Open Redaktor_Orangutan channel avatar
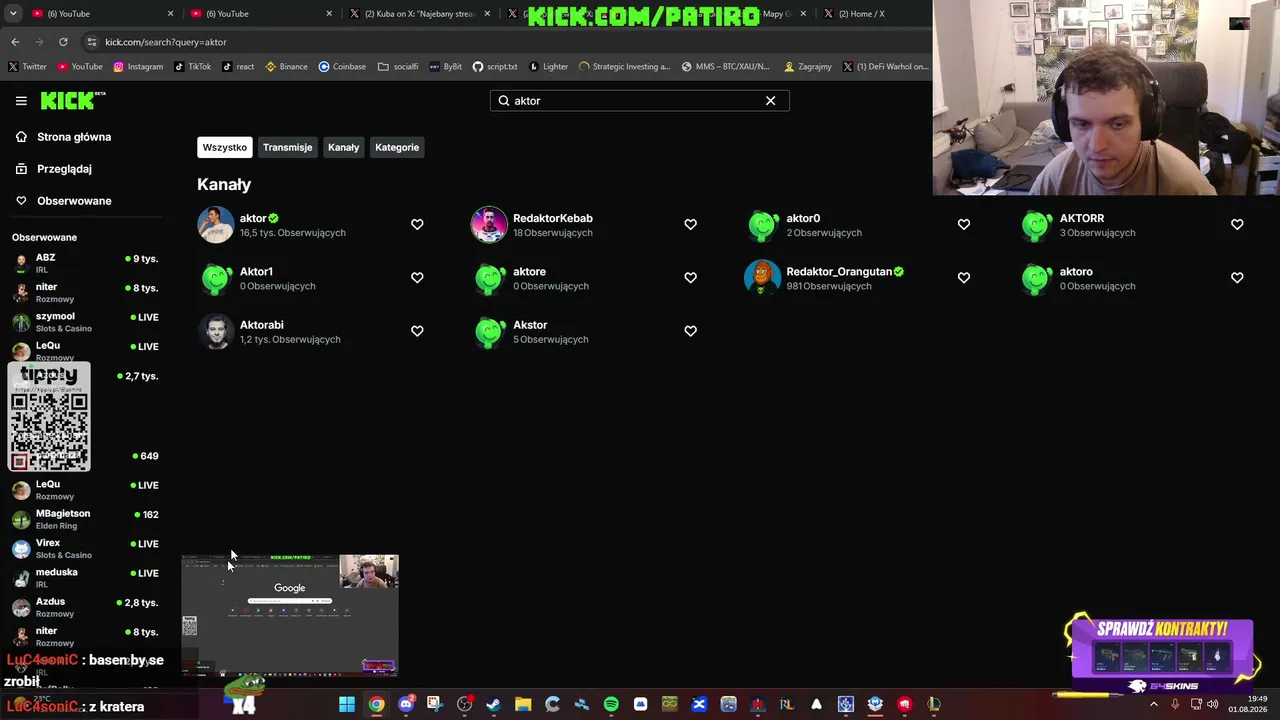 coord(762,278)
